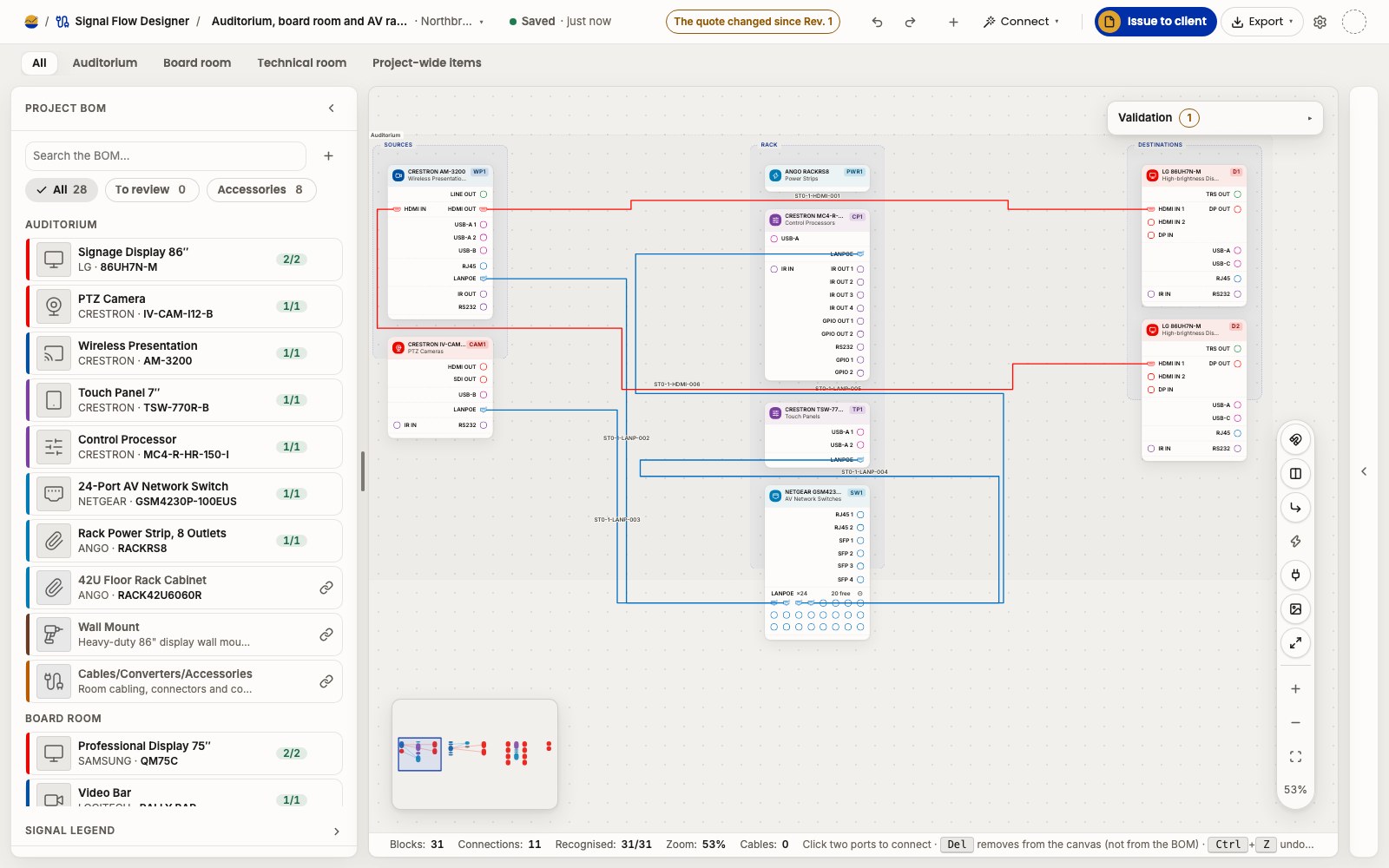
Task: Switch to the Board room tab
Action: [197, 62]
